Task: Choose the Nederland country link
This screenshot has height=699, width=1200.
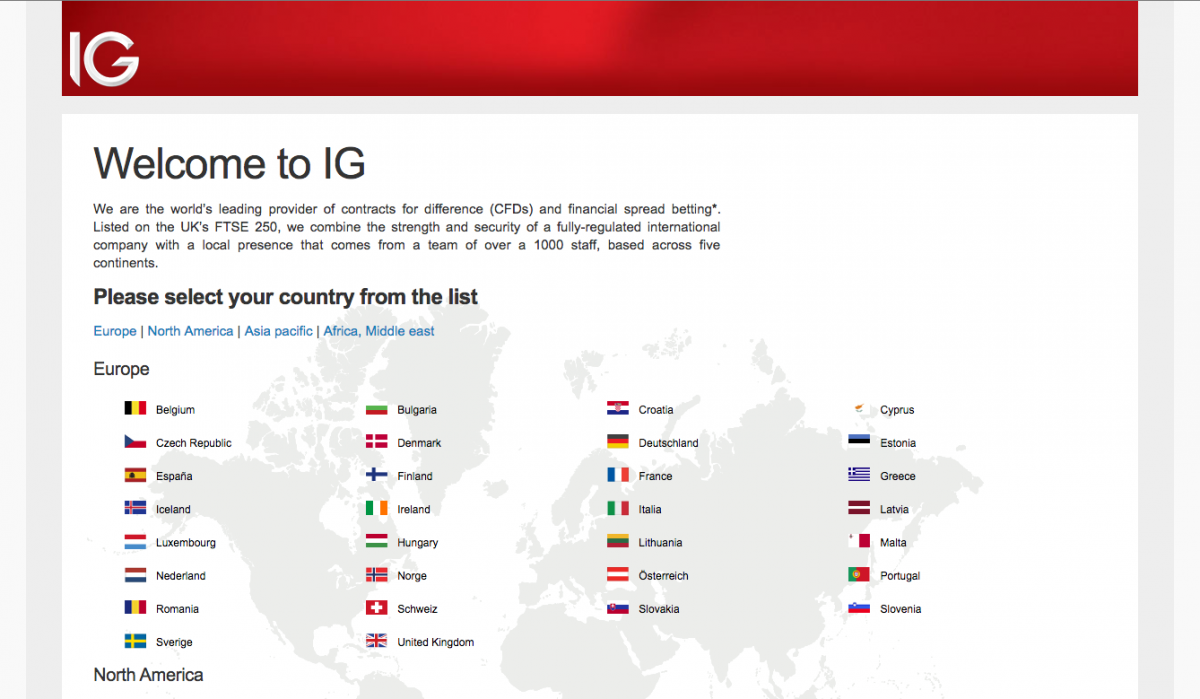Action: click(181, 576)
